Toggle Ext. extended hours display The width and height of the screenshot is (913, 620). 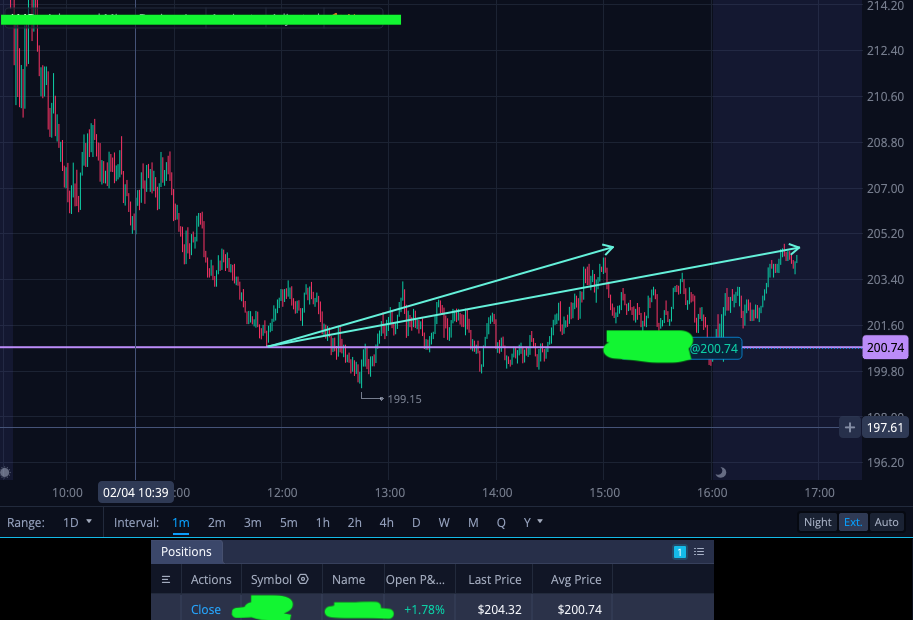852,522
